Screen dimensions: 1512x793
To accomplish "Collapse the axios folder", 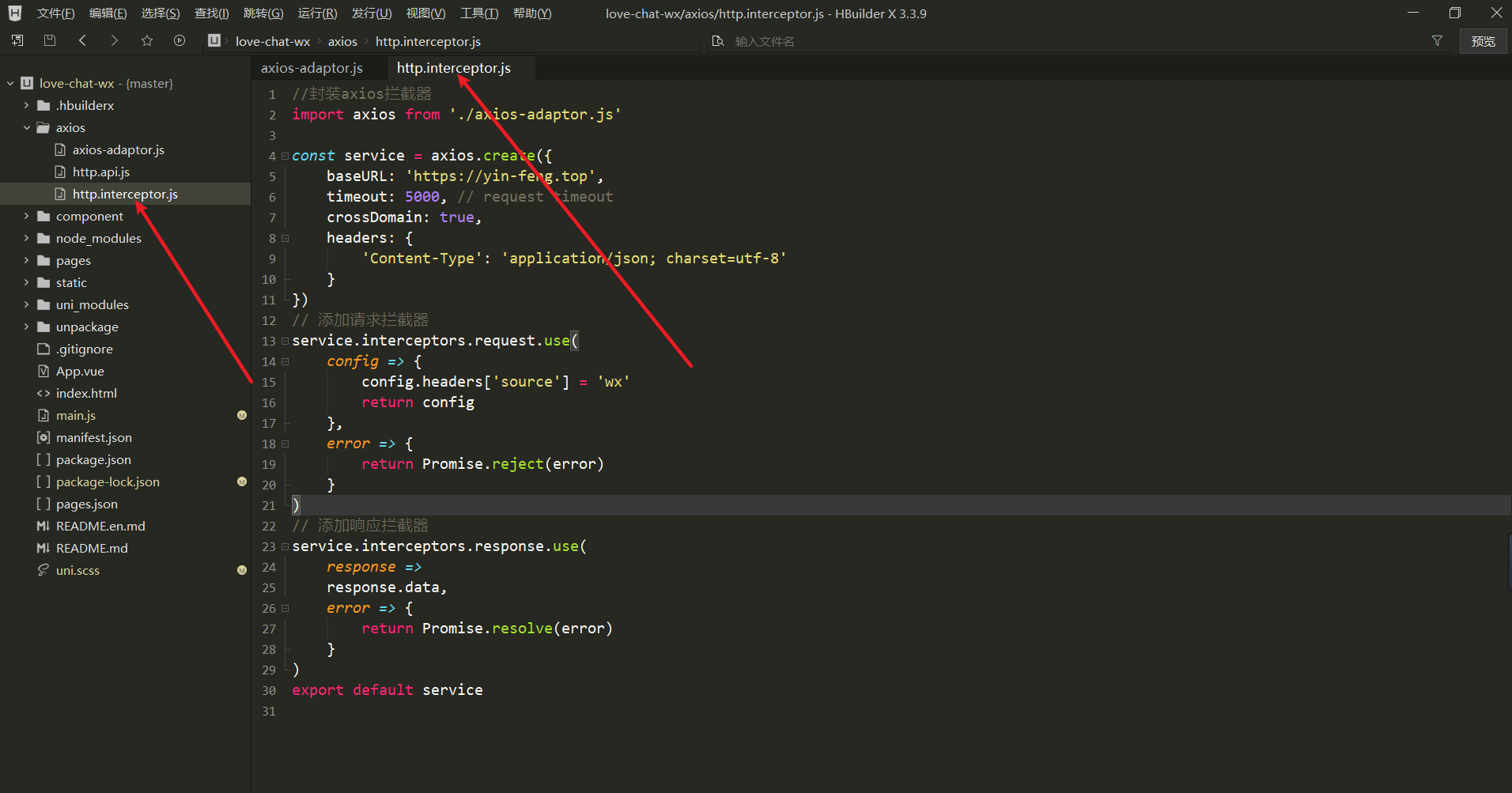I will click(x=27, y=127).
